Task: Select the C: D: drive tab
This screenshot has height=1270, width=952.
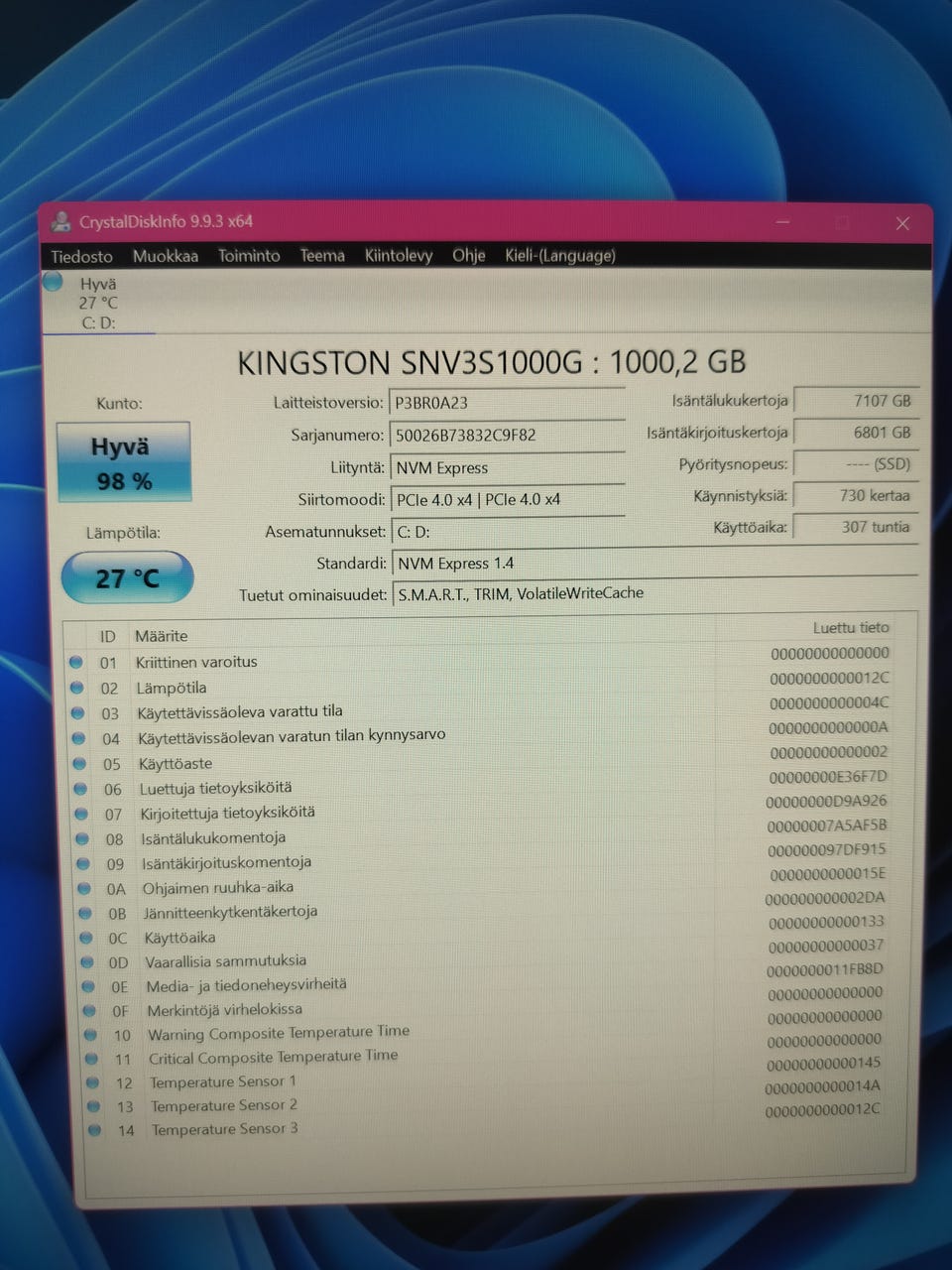Action: pyautogui.click(x=98, y=303)
